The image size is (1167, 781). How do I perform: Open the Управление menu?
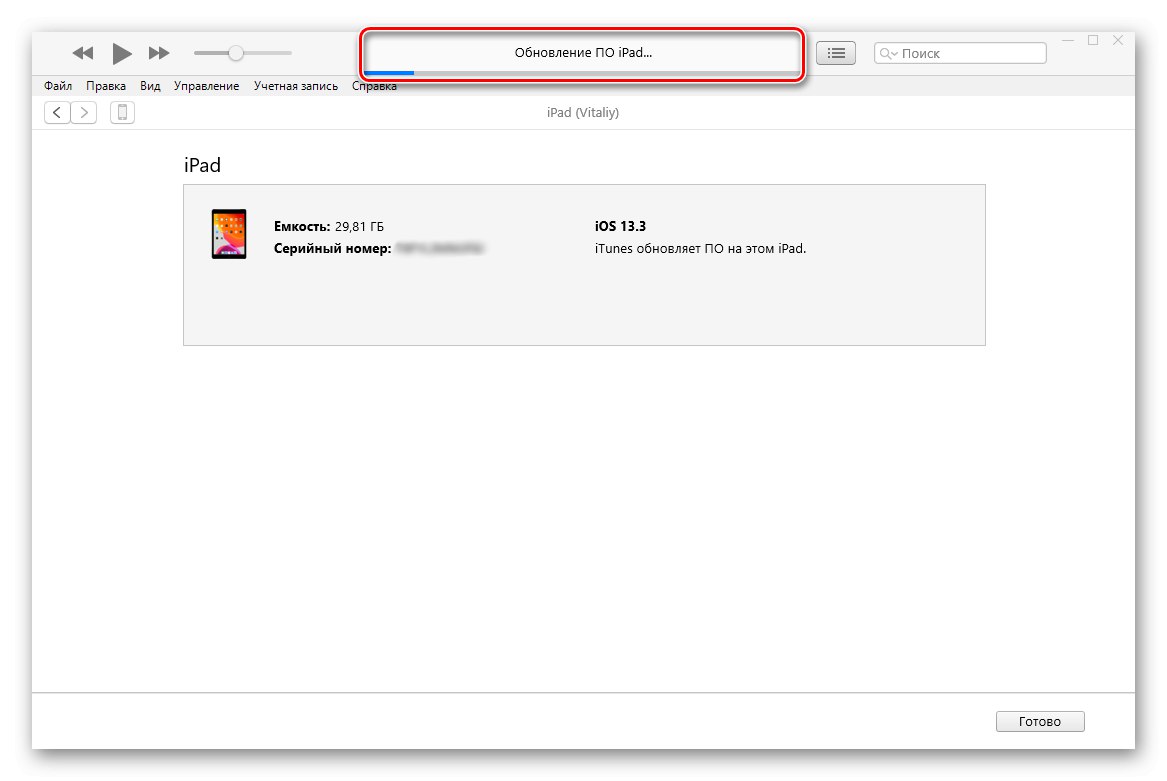click(206, 86)
